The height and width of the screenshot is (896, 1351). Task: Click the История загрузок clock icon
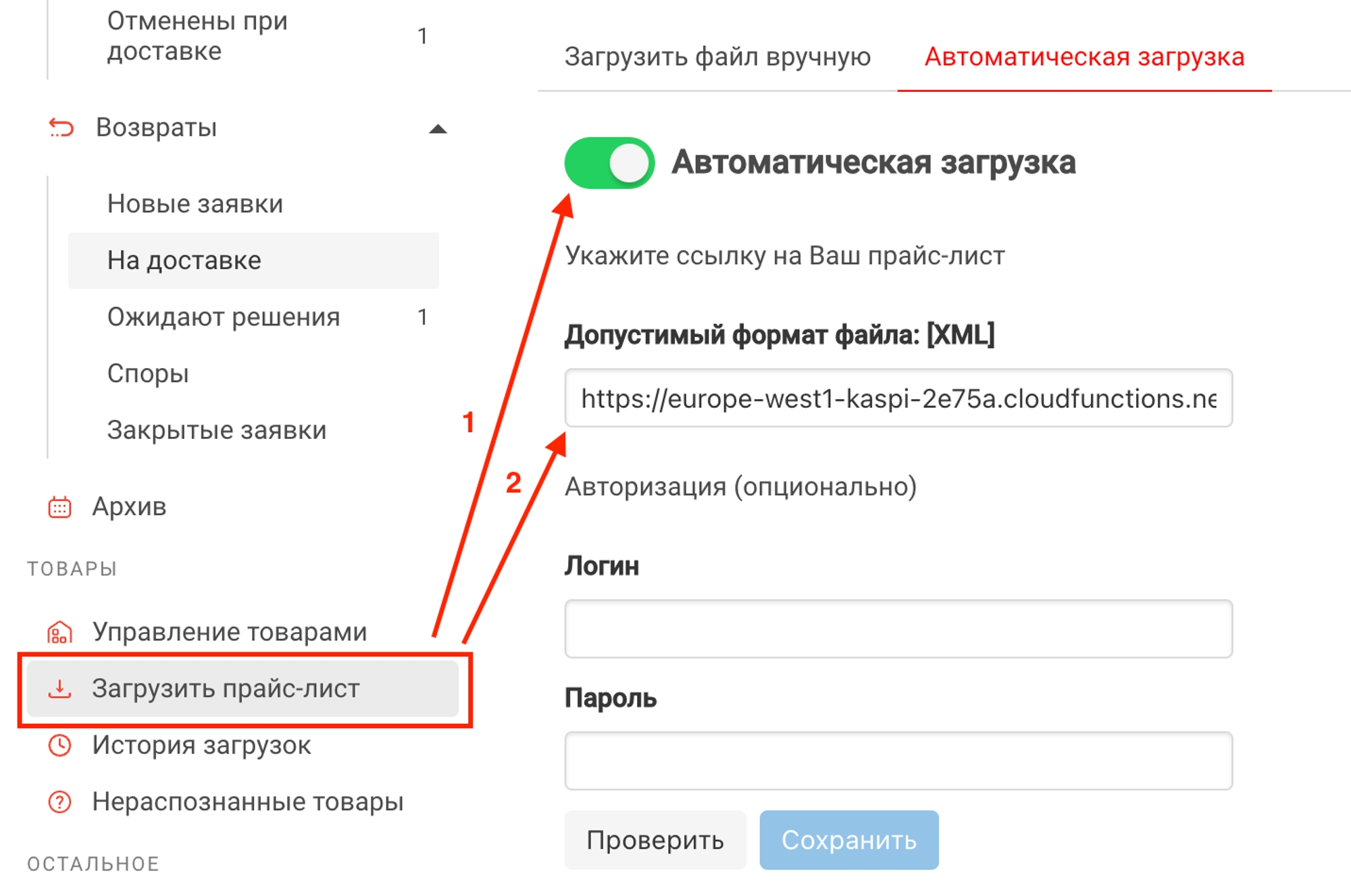(59, 745)
